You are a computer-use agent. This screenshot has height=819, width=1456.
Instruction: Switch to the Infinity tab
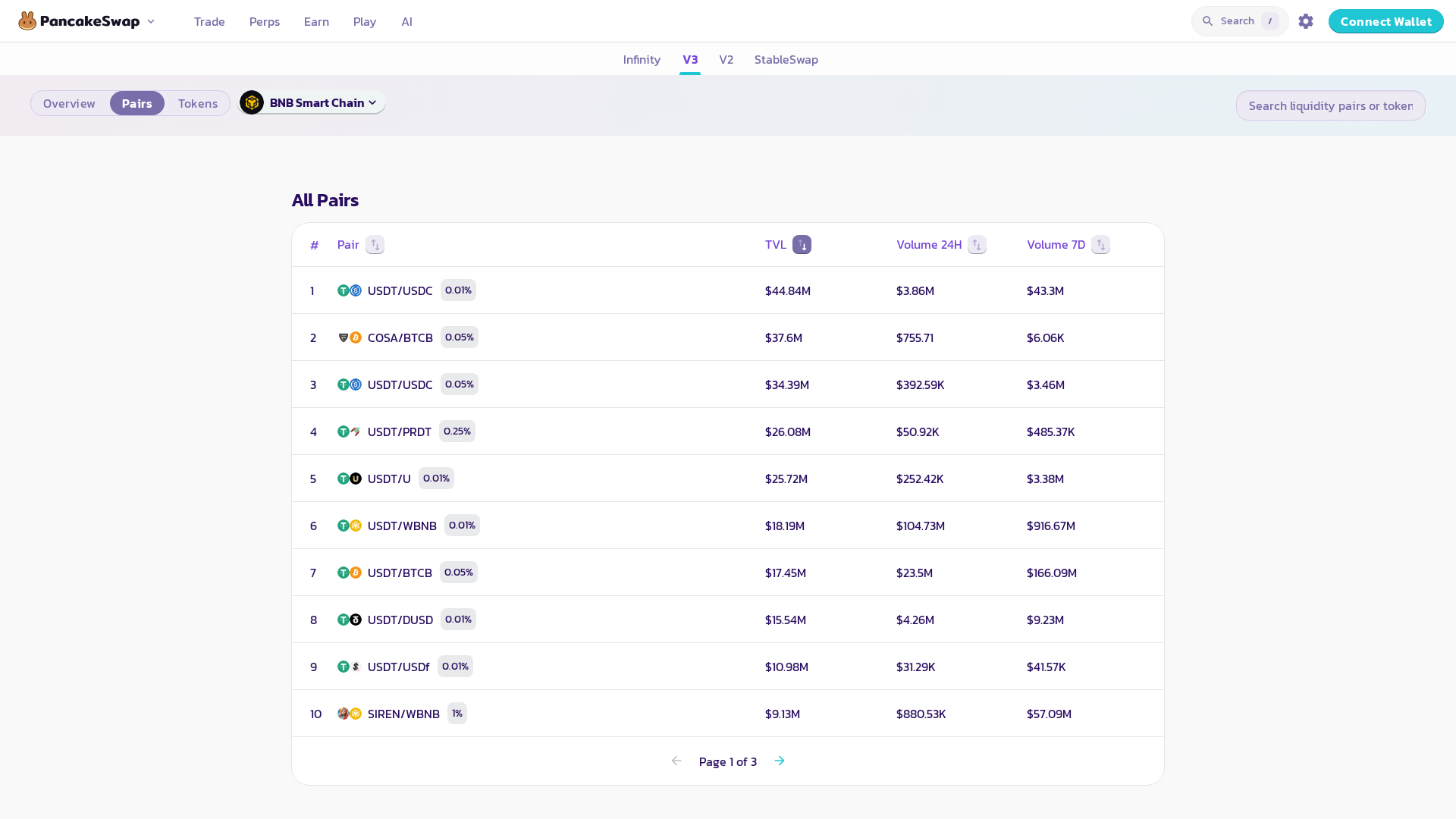pos(642,59)
